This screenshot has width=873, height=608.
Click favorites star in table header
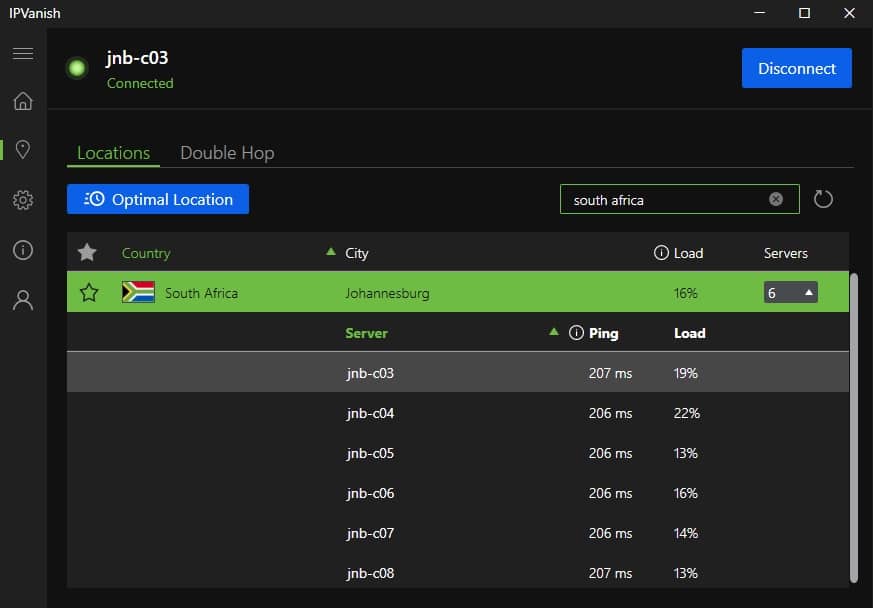[87, 253]
